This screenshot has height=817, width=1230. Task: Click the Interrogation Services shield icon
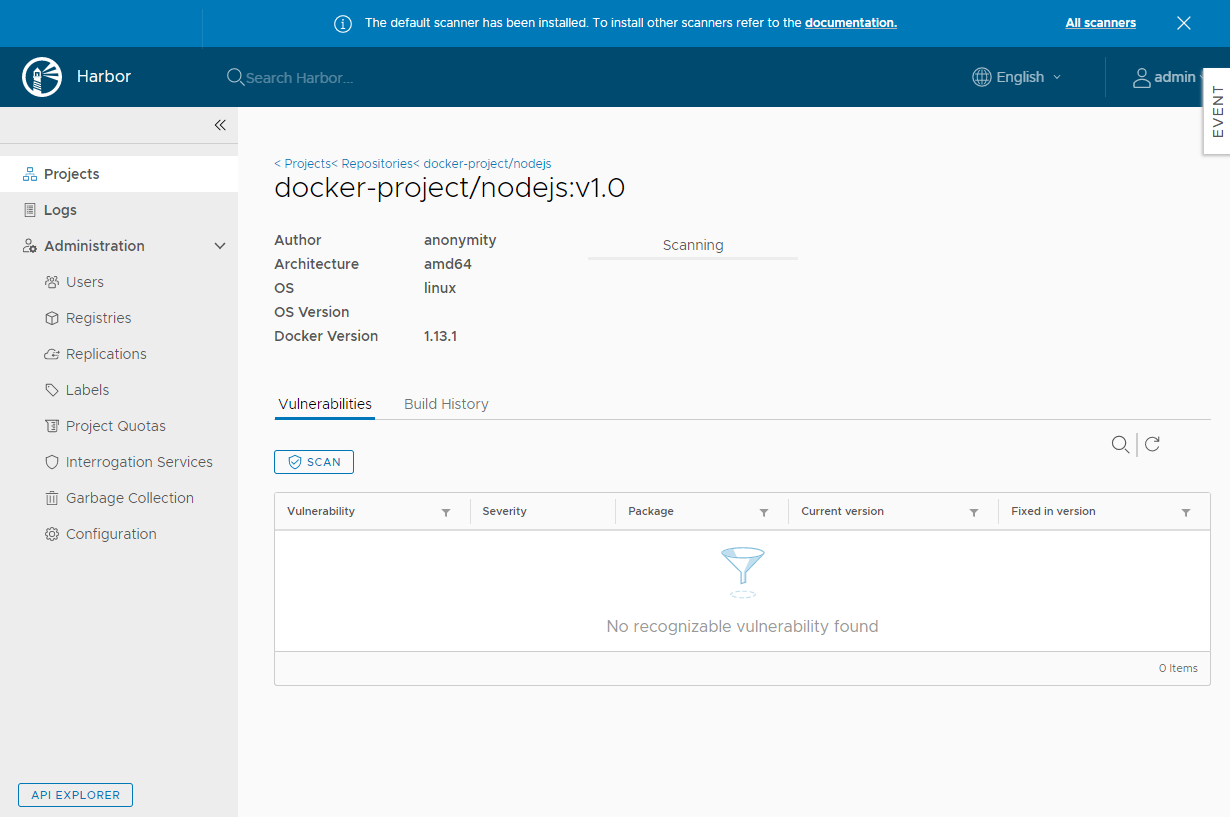pyautogui.click(x=52, y=462)
